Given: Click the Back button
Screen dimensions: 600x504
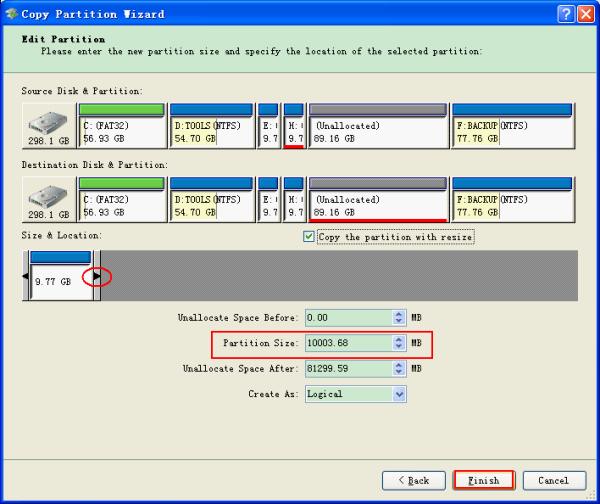Looking at the screenshot, I should coord(414,480).
